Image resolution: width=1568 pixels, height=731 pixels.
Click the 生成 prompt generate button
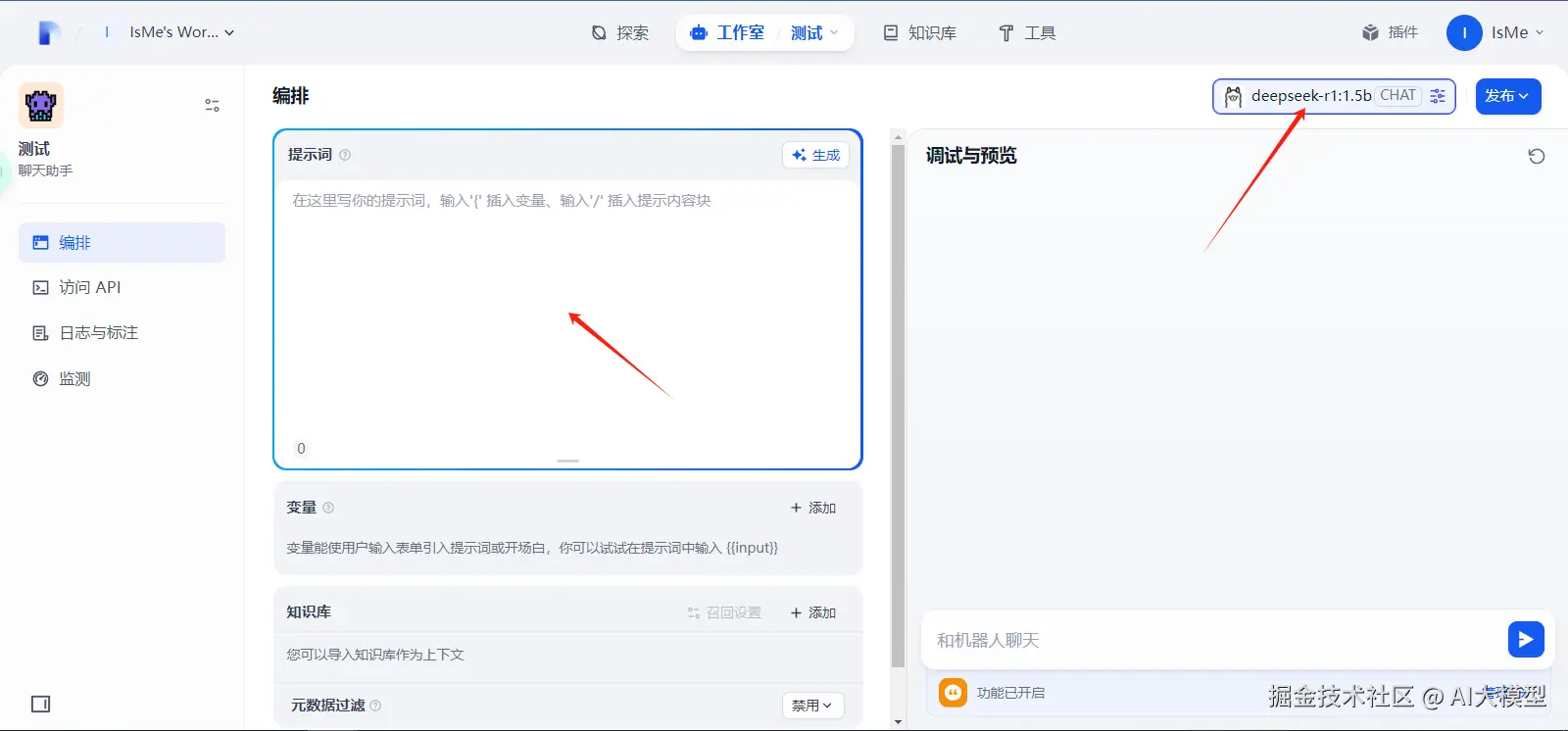point(815,155)
